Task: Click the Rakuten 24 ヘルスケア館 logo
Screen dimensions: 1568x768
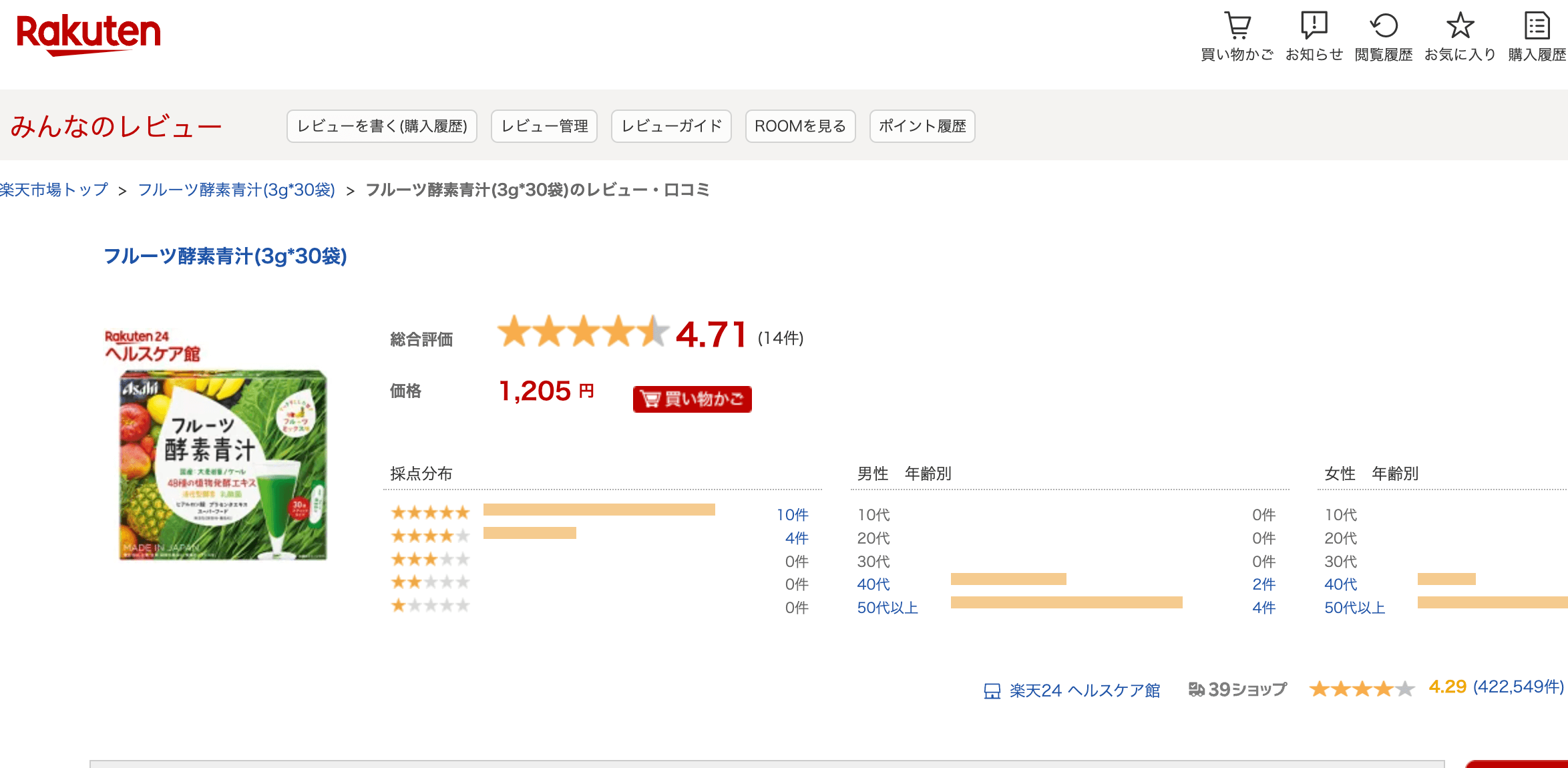Action: [153, 346]
